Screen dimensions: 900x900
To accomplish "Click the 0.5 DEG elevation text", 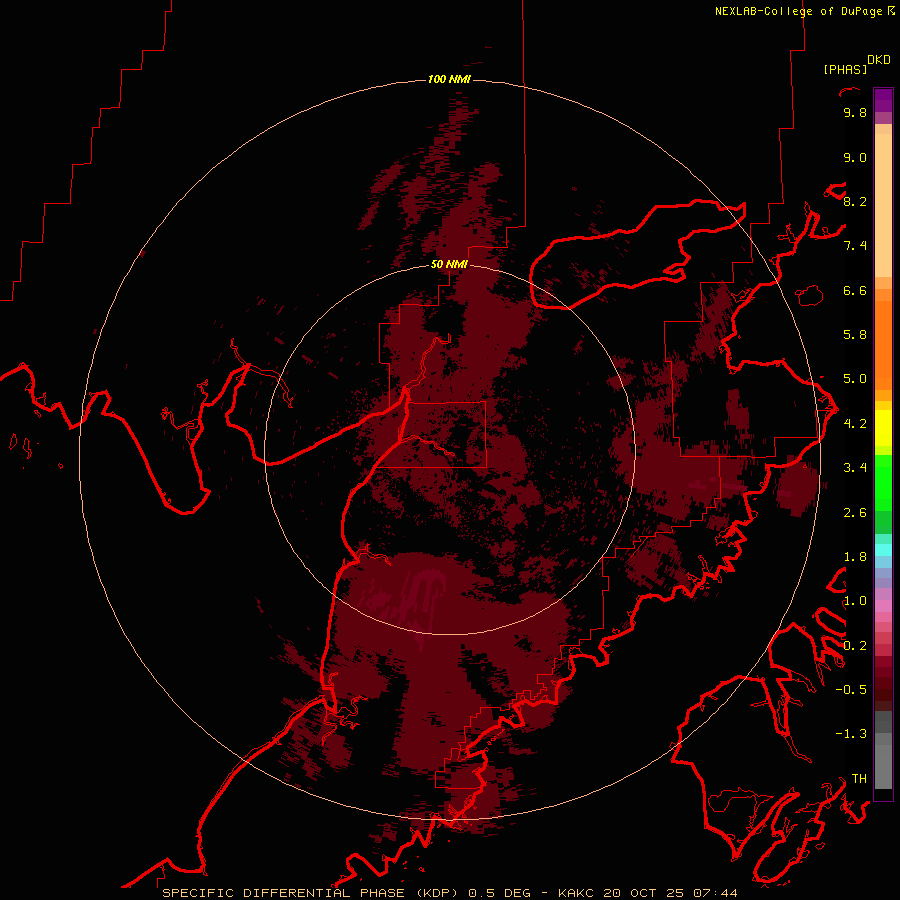I will (499, 893).
